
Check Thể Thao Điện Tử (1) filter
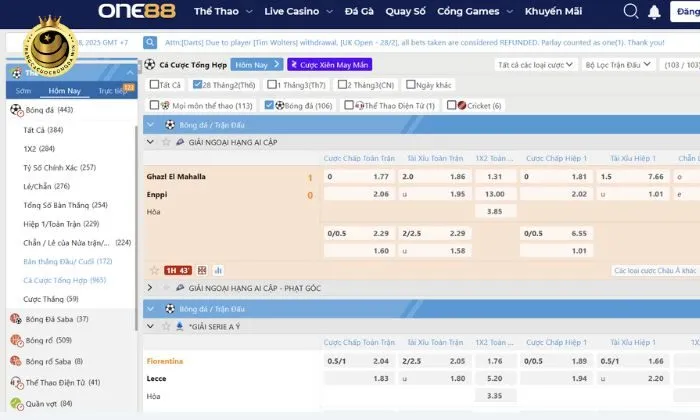click(349, 105)
